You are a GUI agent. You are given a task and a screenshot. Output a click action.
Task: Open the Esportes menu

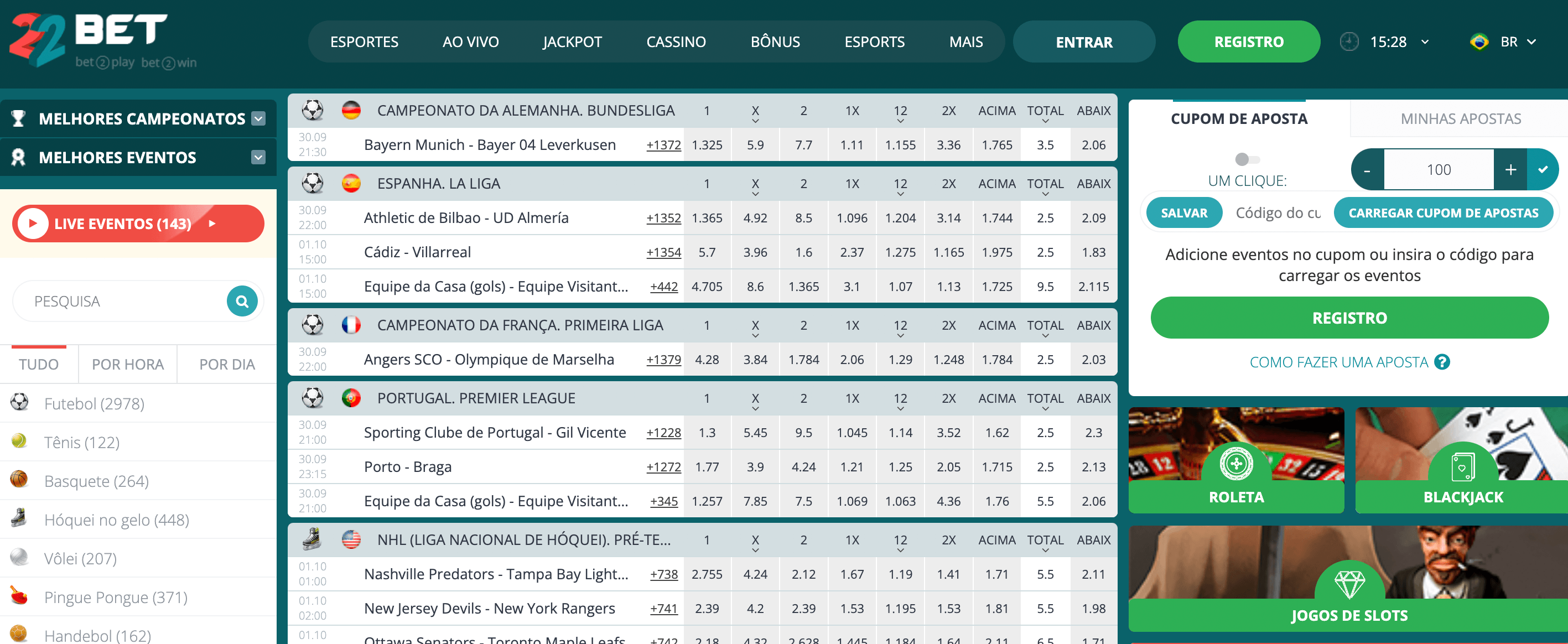pyautogui.click(x=364, y=42)
